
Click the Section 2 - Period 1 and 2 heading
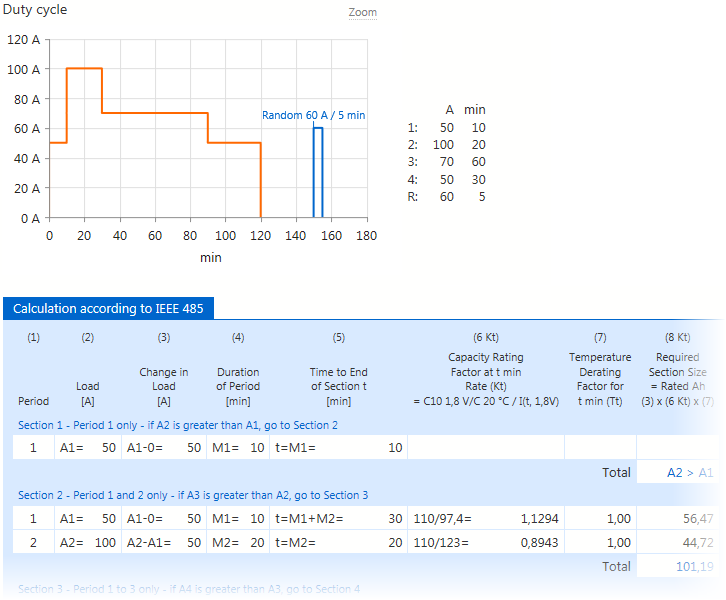[x=193, y=495]
